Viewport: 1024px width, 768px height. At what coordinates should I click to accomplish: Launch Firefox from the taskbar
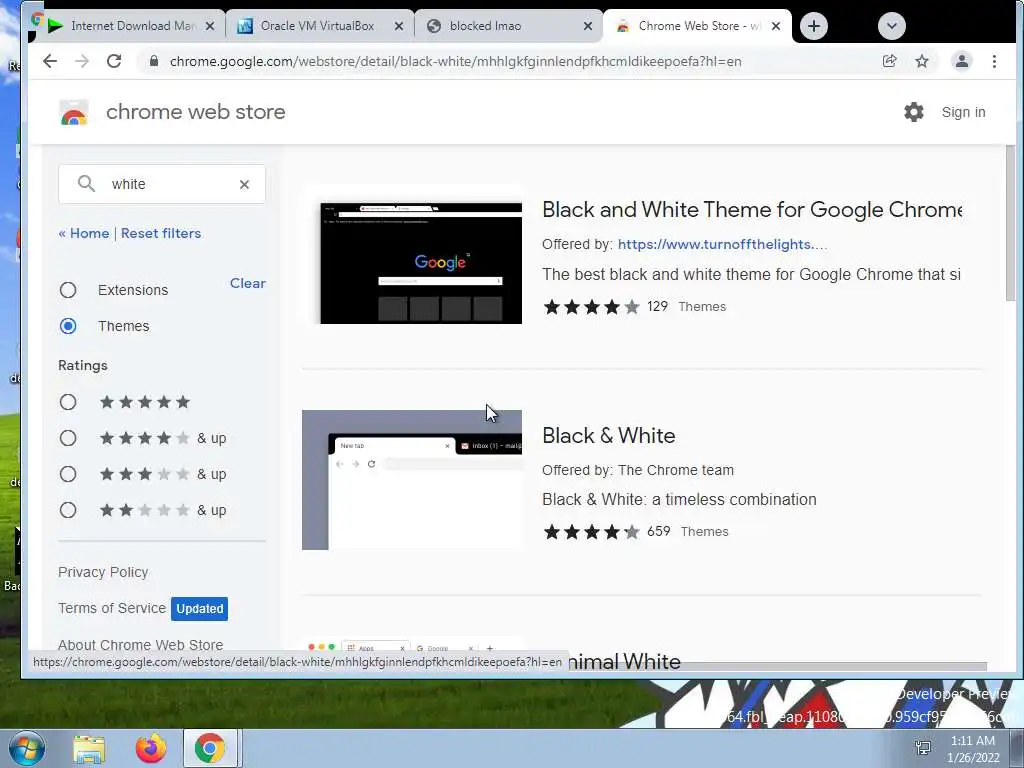coord(151,749)
